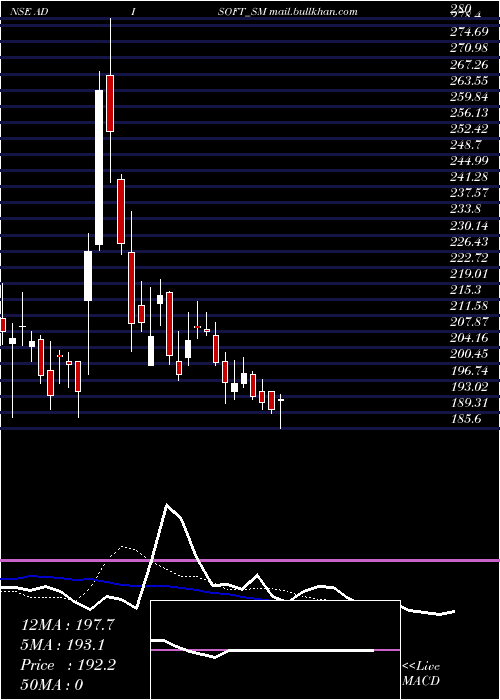The width and height of the screenshot is (500, 700).
Task: Click the 222.72 price axis label
Action: point(468,258)
